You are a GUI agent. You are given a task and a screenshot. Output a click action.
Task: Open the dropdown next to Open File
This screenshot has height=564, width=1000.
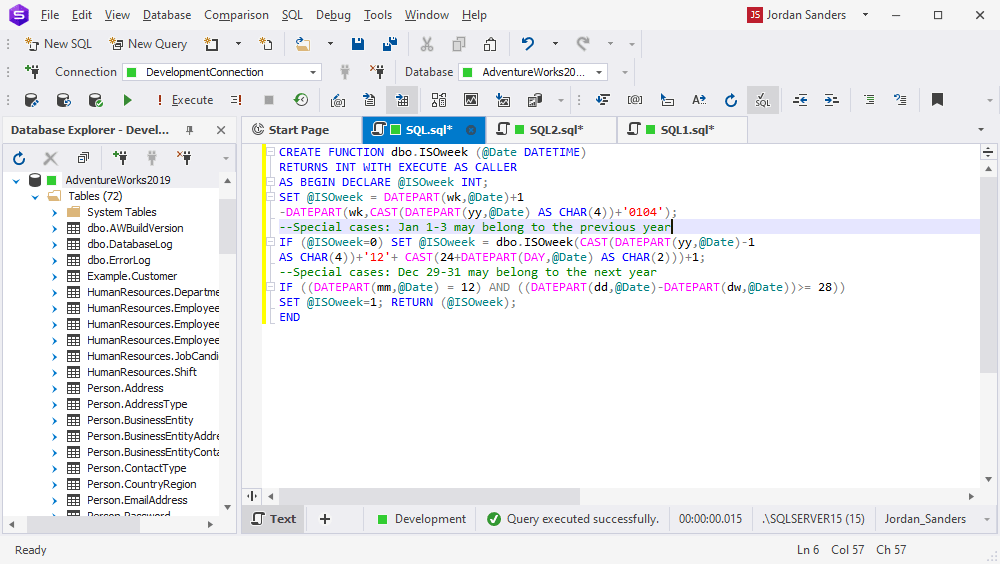[x=330, y=43]
